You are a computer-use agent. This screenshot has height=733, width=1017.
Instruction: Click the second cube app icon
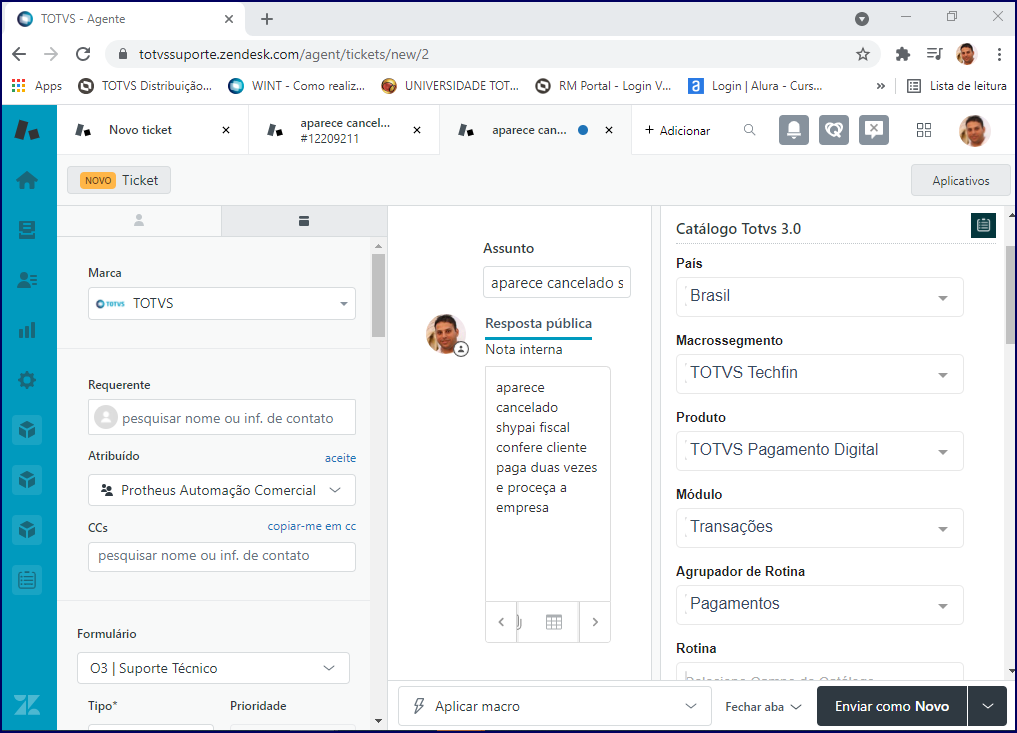[x=27, y=480]
